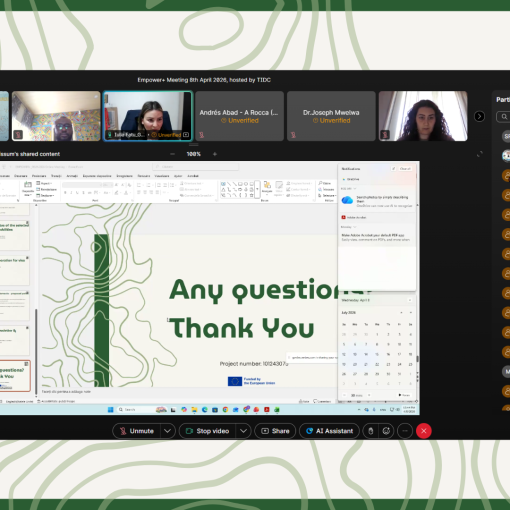Zoom in shared content with plus icon
510x510 pixels.
[215, 154]
